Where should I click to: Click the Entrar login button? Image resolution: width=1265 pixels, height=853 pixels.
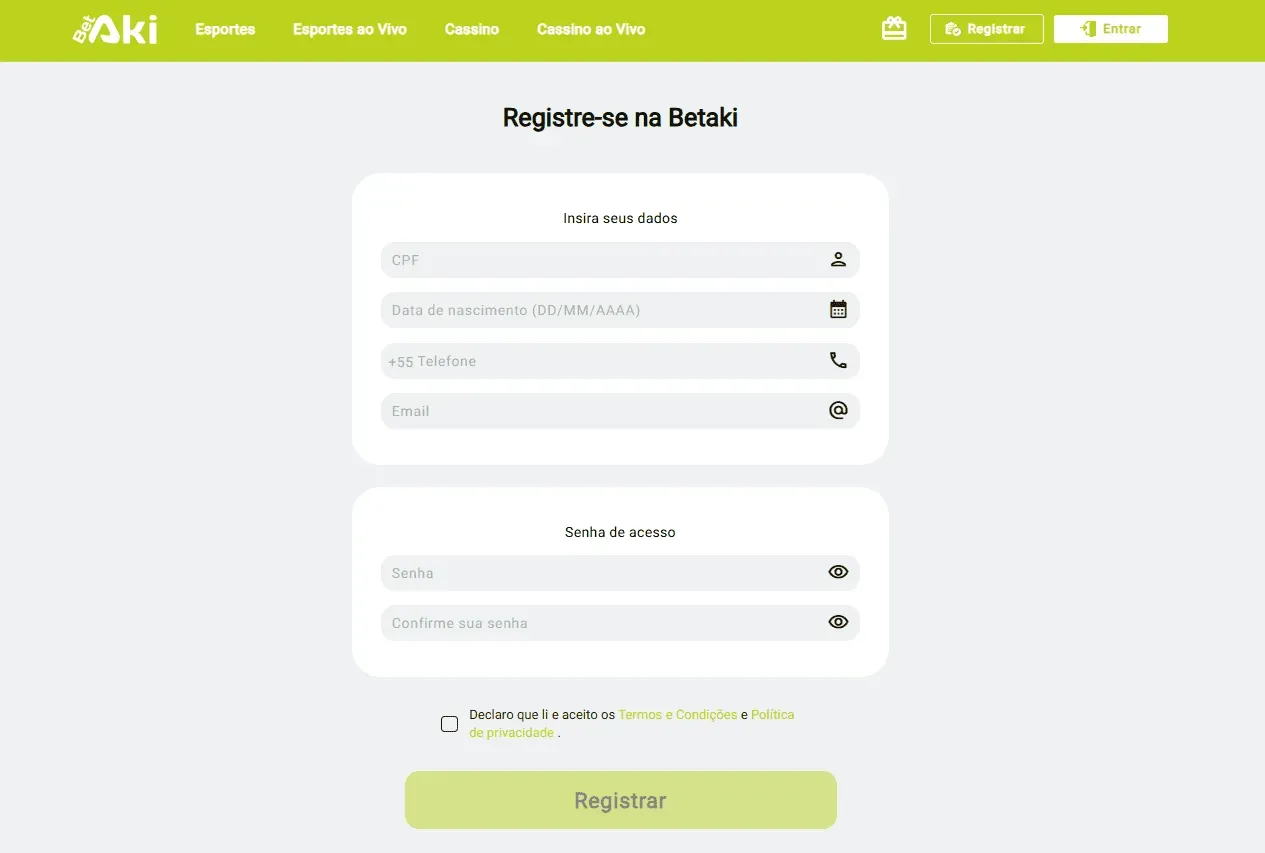click(x=1111, y=29)
